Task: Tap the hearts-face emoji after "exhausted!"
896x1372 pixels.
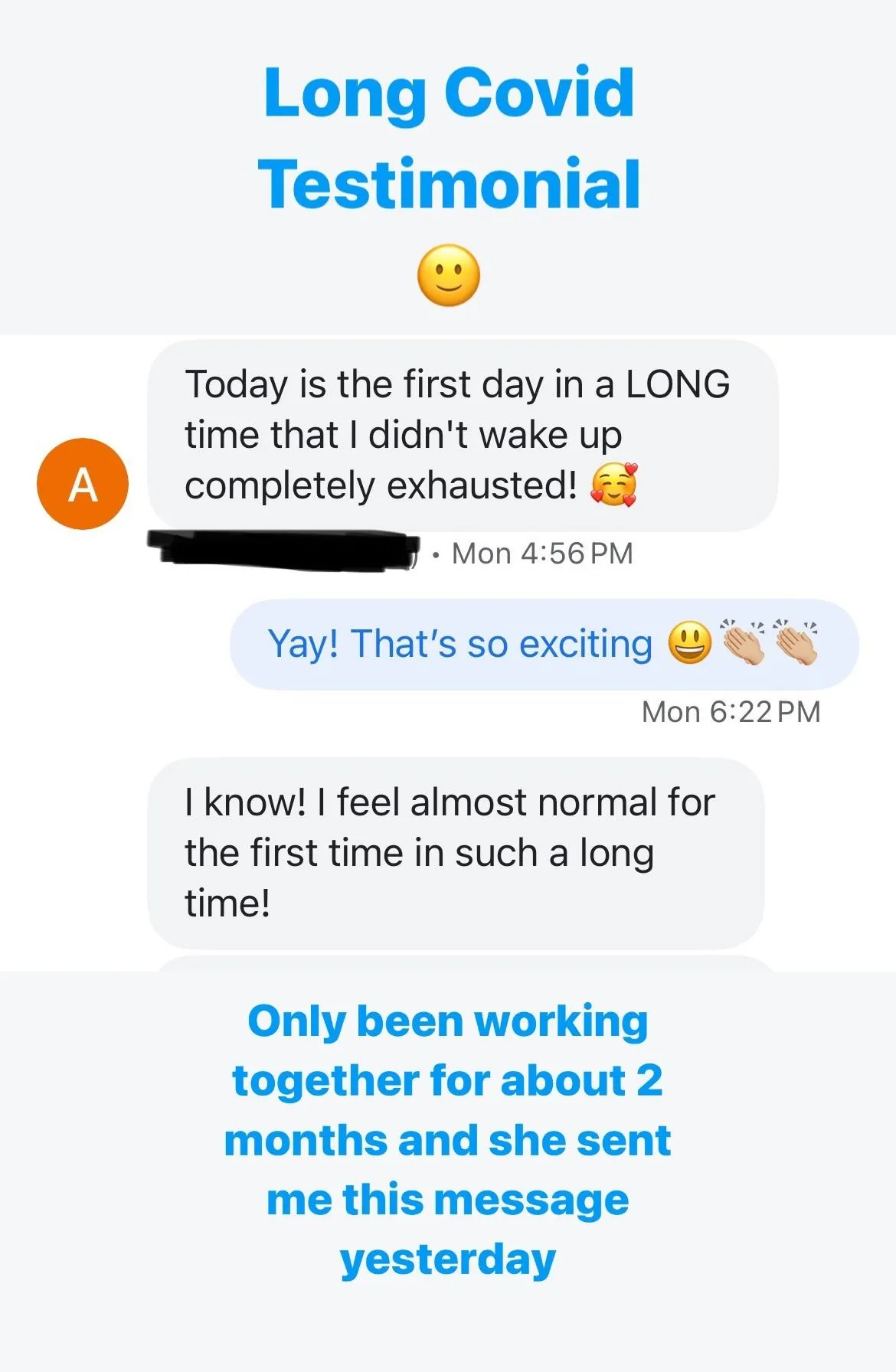Action: click(614, 485)
